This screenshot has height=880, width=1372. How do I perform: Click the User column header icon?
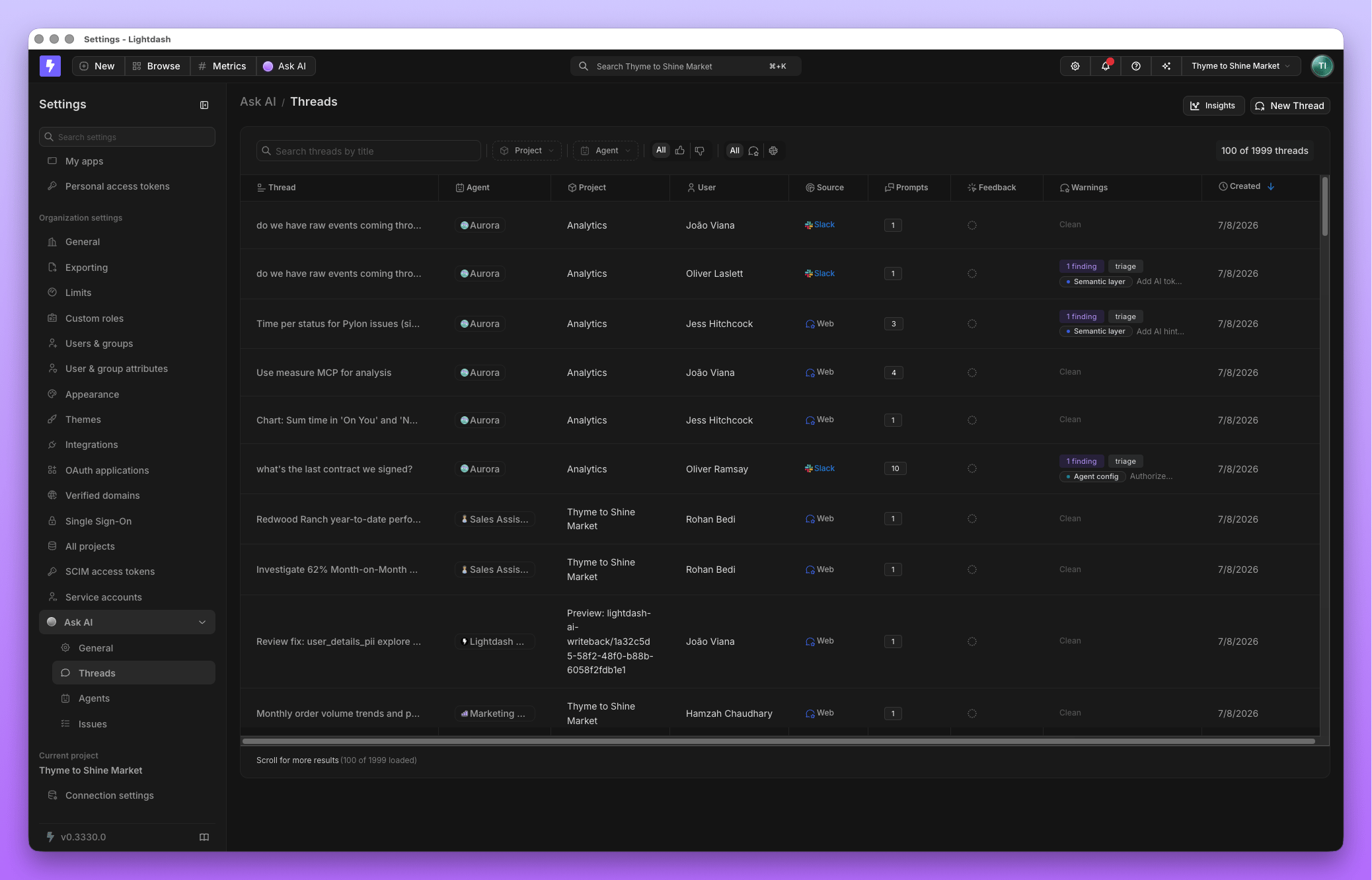tap(691, 188)
